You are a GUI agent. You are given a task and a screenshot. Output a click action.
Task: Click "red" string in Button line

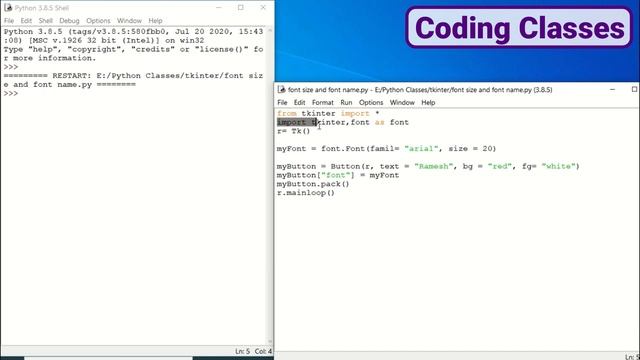(500, 166)
